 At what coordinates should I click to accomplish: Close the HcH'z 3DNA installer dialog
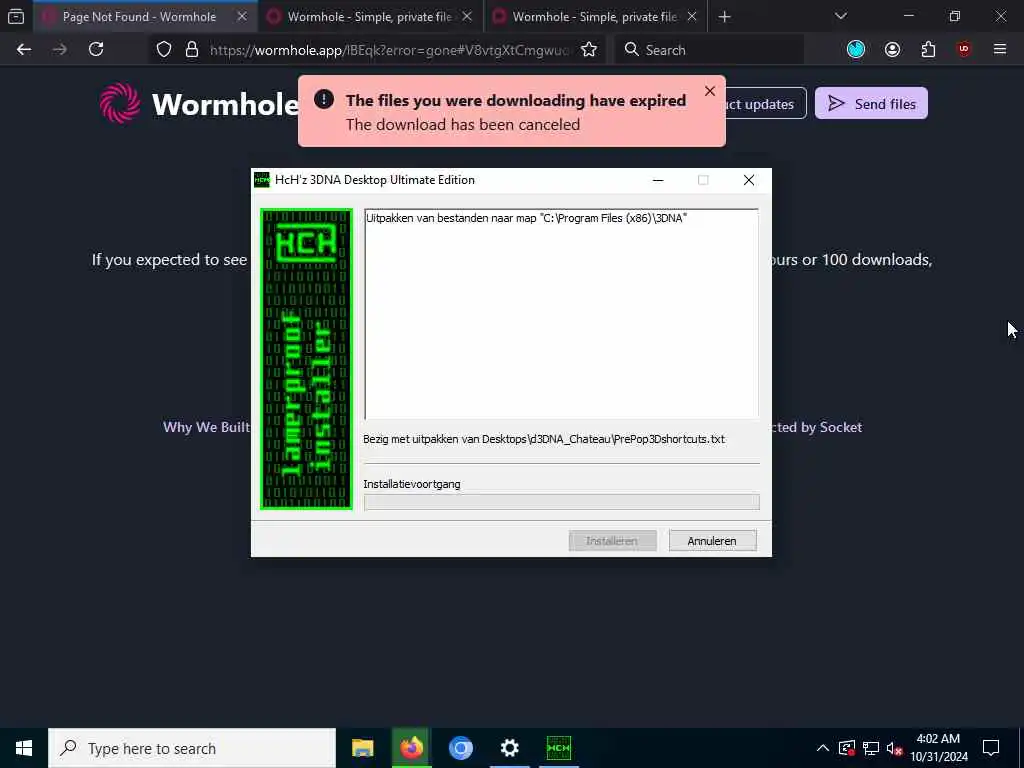click(x=748, y=180)
